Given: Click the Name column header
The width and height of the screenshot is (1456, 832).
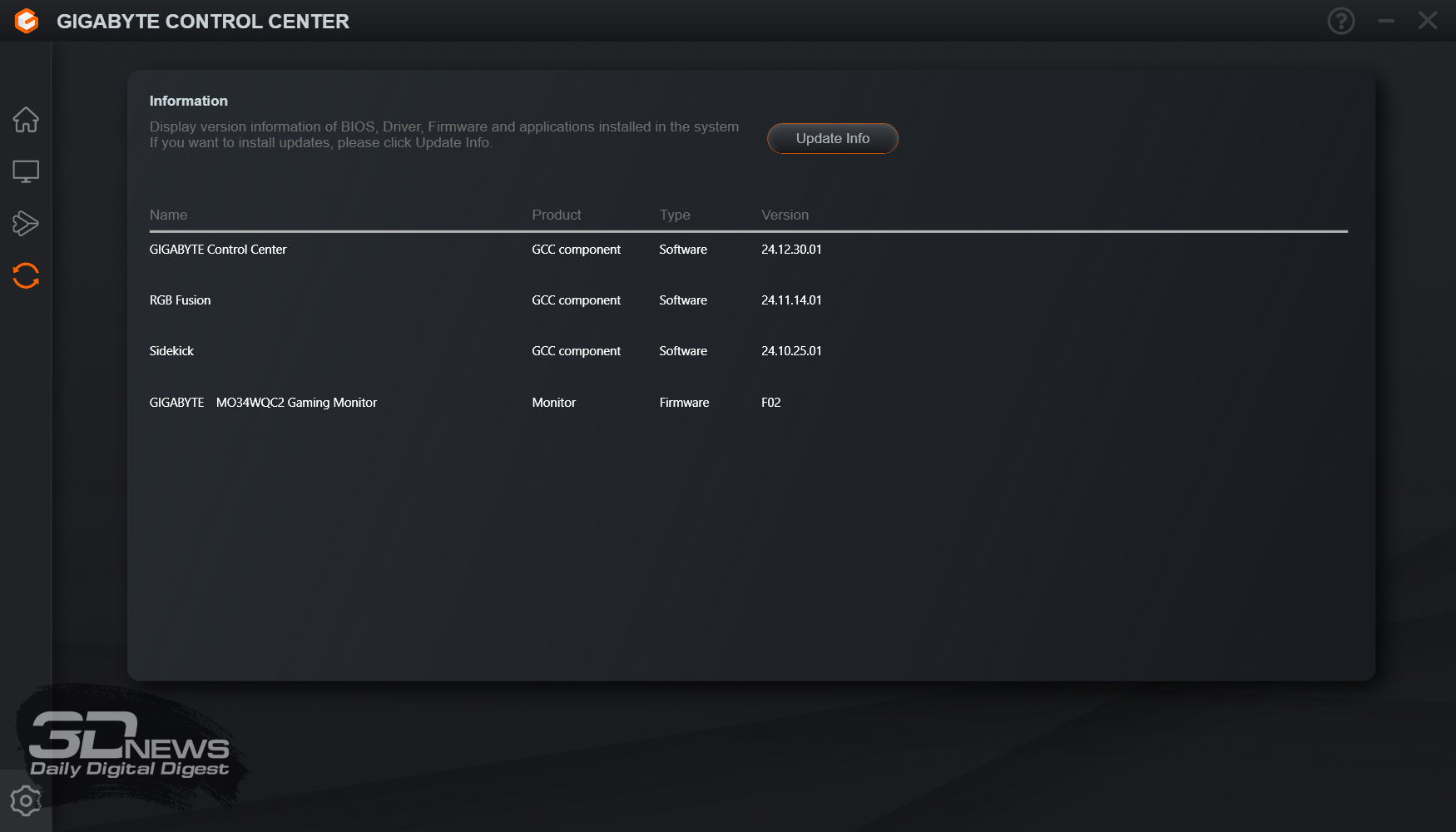Looking at the screenshot, I should [168, 215].
